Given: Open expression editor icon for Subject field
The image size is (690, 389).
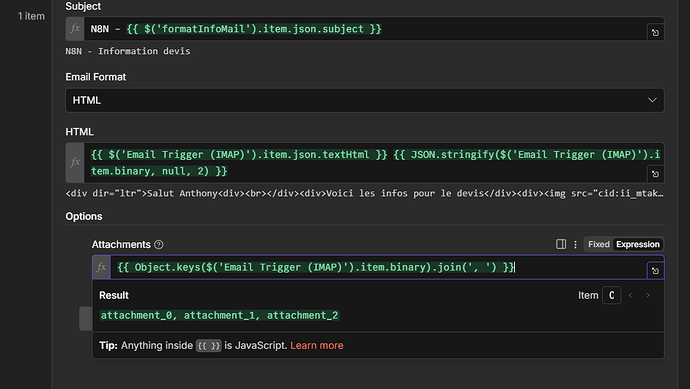Looking at the screenshot, I should (x=655, y=33).
